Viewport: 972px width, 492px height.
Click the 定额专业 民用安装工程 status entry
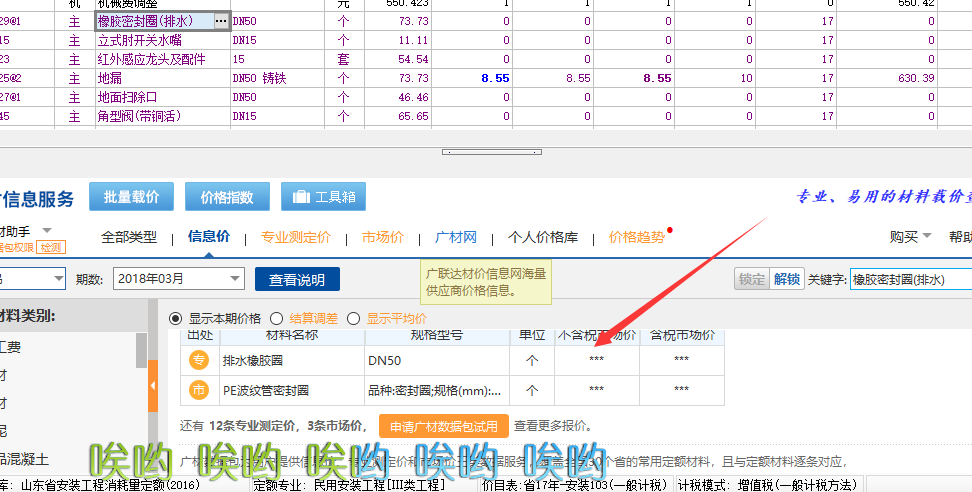(x=350, y=485)
